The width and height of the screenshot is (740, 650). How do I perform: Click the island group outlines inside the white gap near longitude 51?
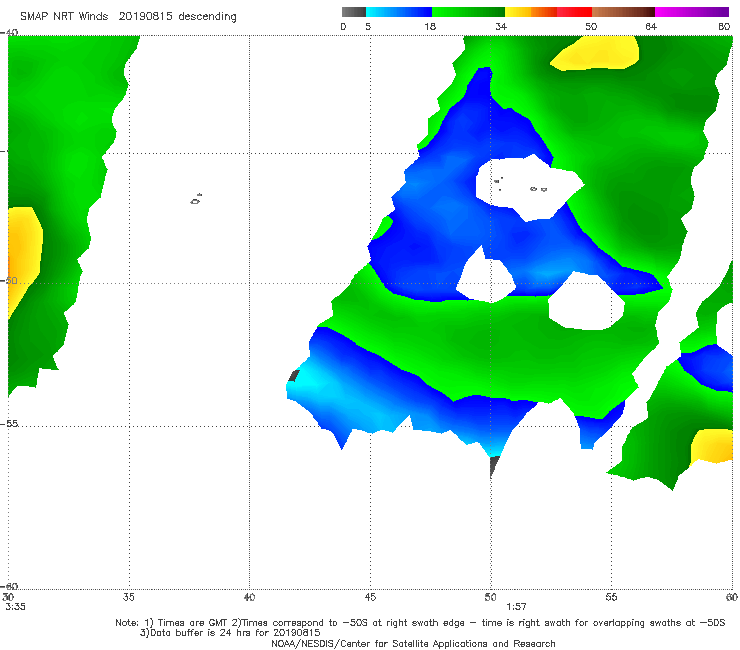(521, 185)
